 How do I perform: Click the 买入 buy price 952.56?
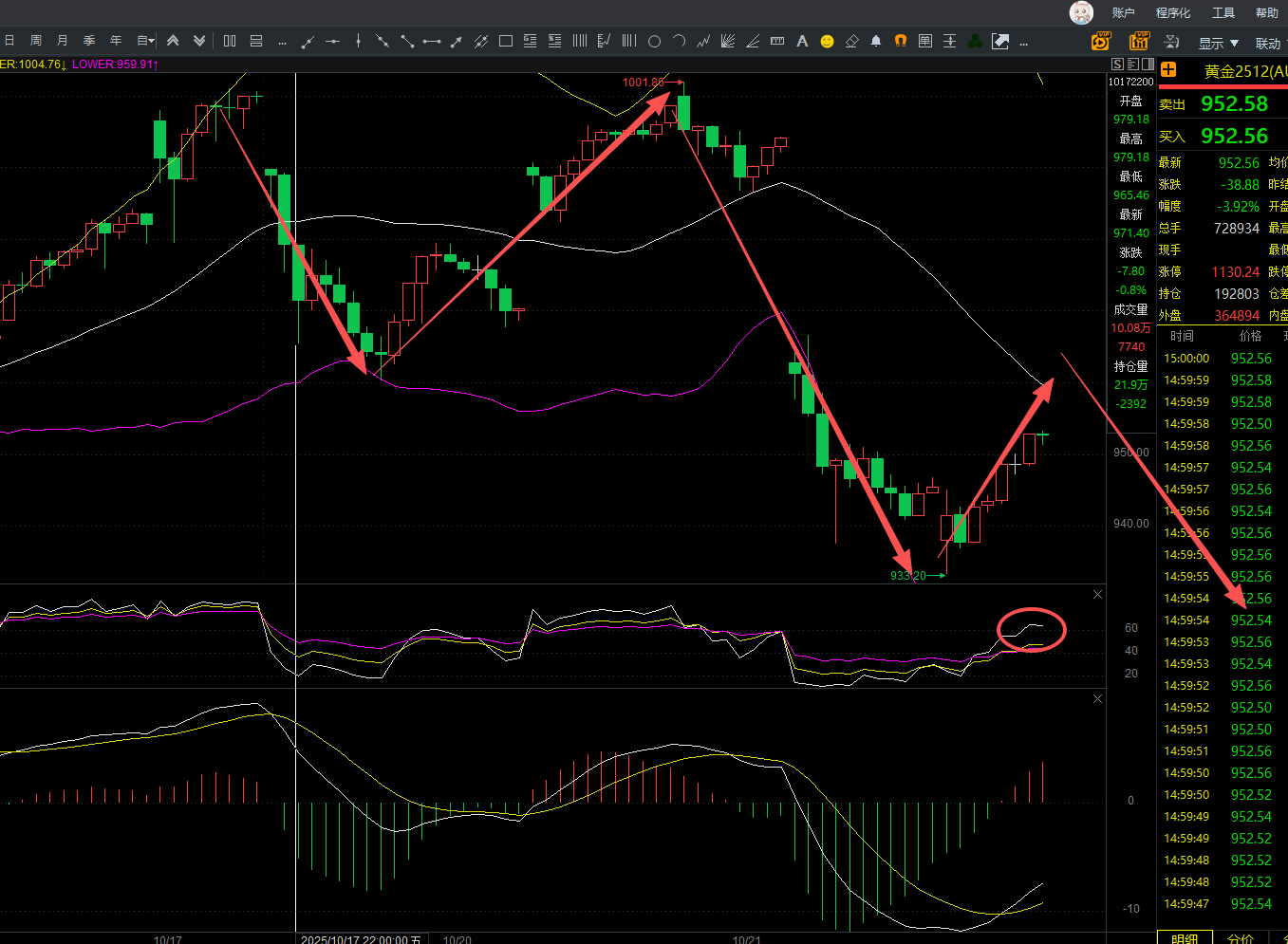[x=1234, y=136]
